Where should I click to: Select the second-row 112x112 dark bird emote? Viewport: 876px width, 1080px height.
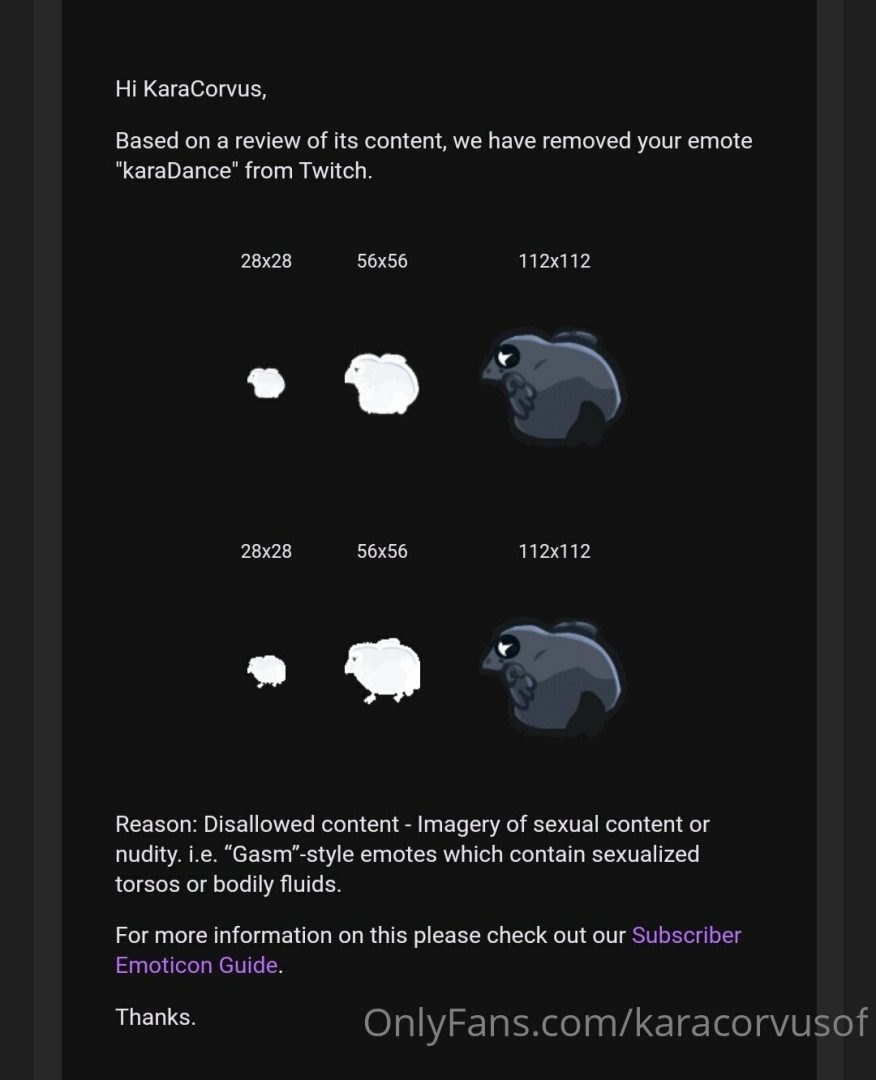552,678
